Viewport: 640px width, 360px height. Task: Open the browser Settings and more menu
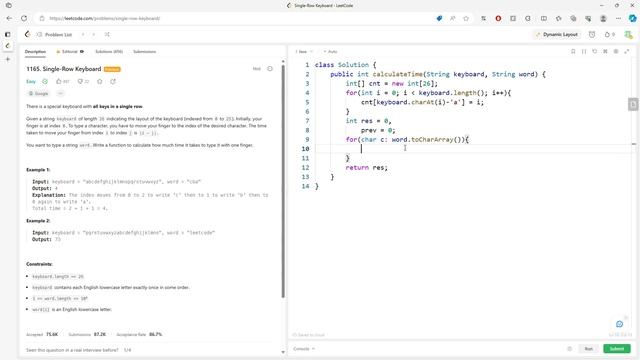pyautogui.click(x=618, y=18)
